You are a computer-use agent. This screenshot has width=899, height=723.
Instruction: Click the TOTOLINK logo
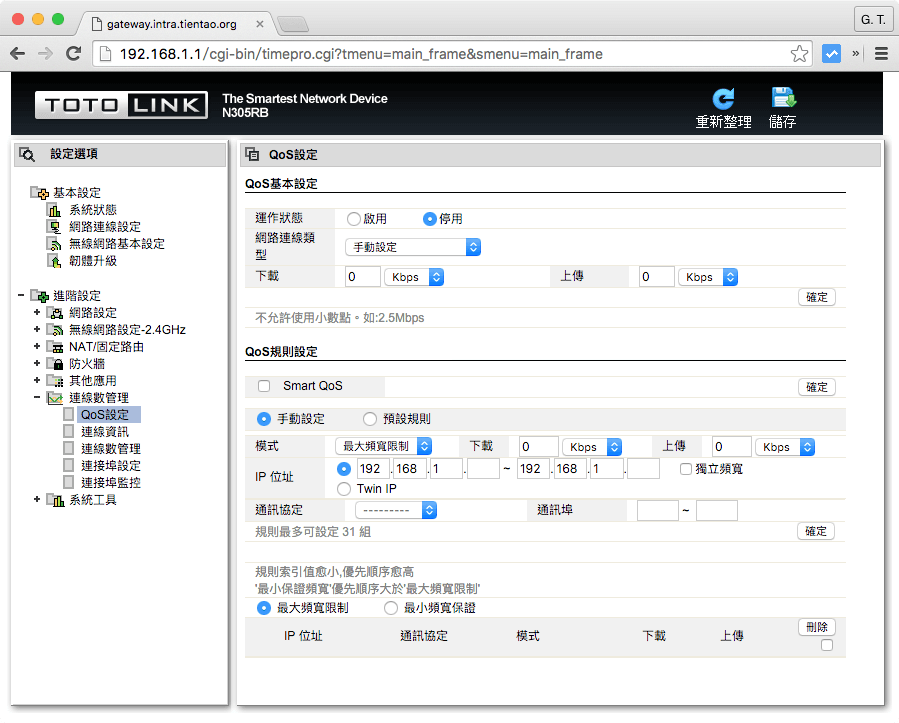(x=120, y=104)
